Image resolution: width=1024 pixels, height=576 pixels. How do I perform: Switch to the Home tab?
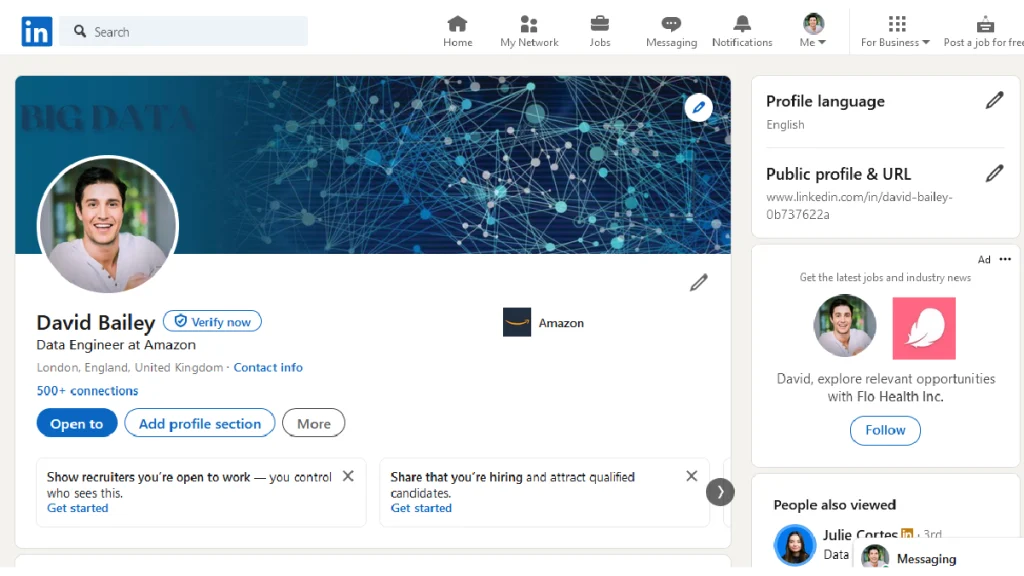457,30
